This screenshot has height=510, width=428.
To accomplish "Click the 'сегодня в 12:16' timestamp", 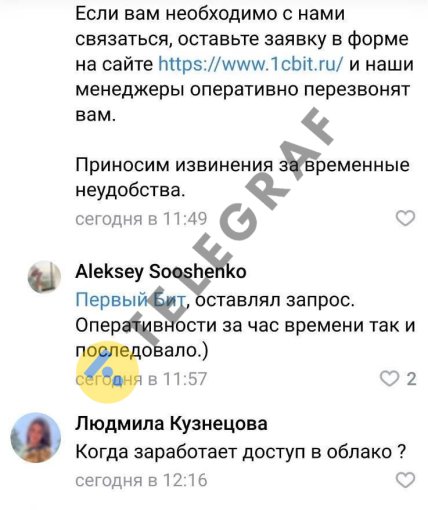I will (141, 481).
